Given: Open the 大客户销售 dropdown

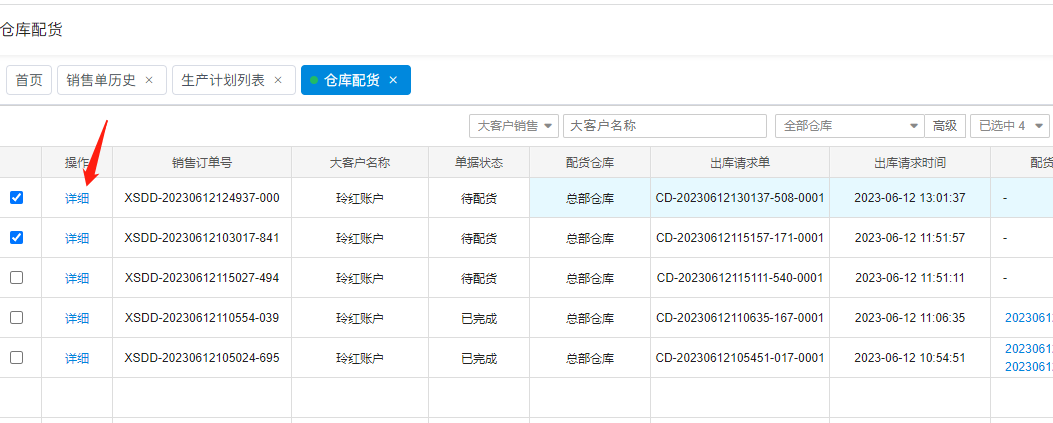Looking at the screenshot, I should (514, 126).
